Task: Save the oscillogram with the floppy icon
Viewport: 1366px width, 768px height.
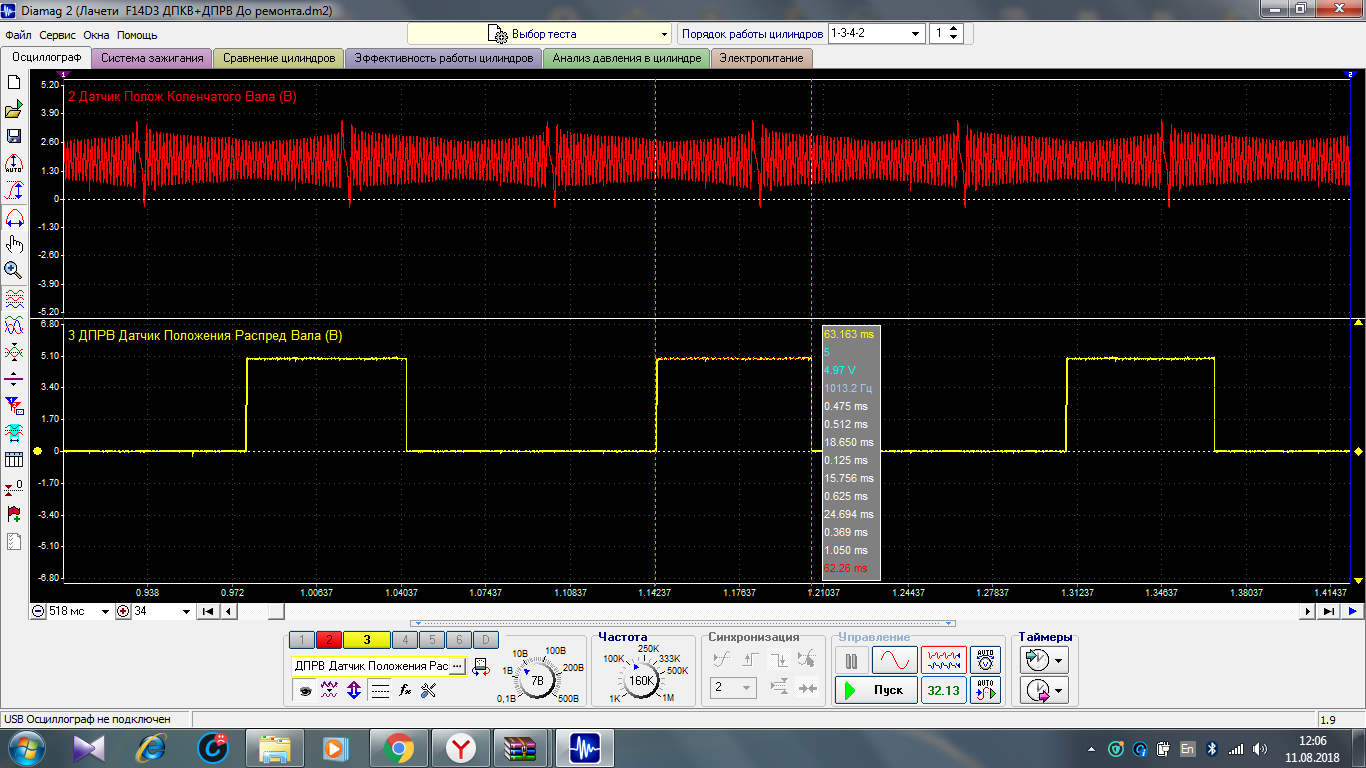Action: pos(14,136)
